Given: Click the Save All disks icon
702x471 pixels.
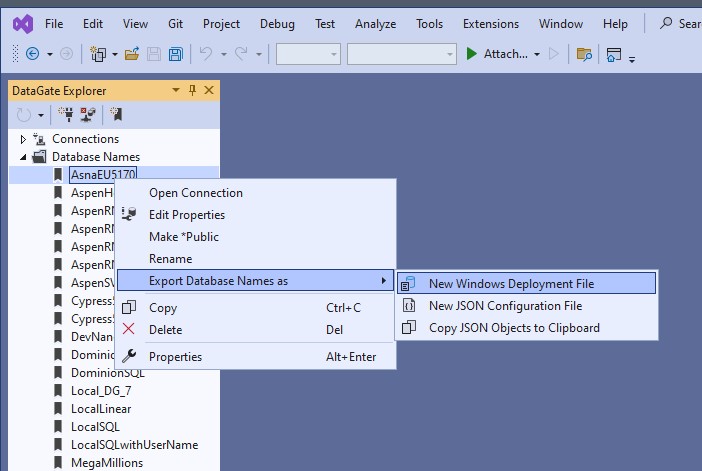Looking at the screenshot, I should (x=176, y=54).
